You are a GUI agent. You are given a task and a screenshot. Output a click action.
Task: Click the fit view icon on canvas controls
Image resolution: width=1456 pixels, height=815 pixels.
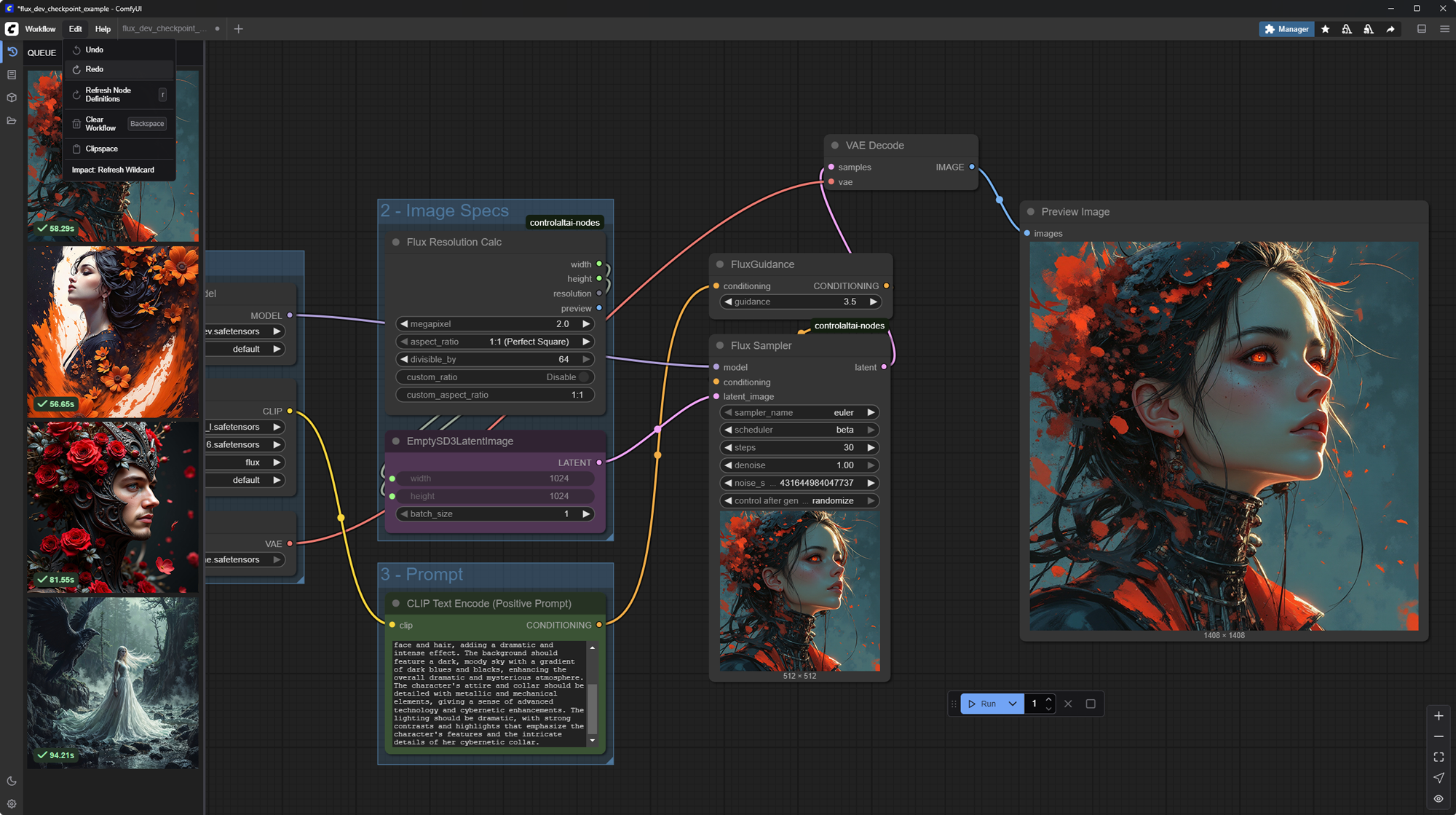tap(1439, 757)
